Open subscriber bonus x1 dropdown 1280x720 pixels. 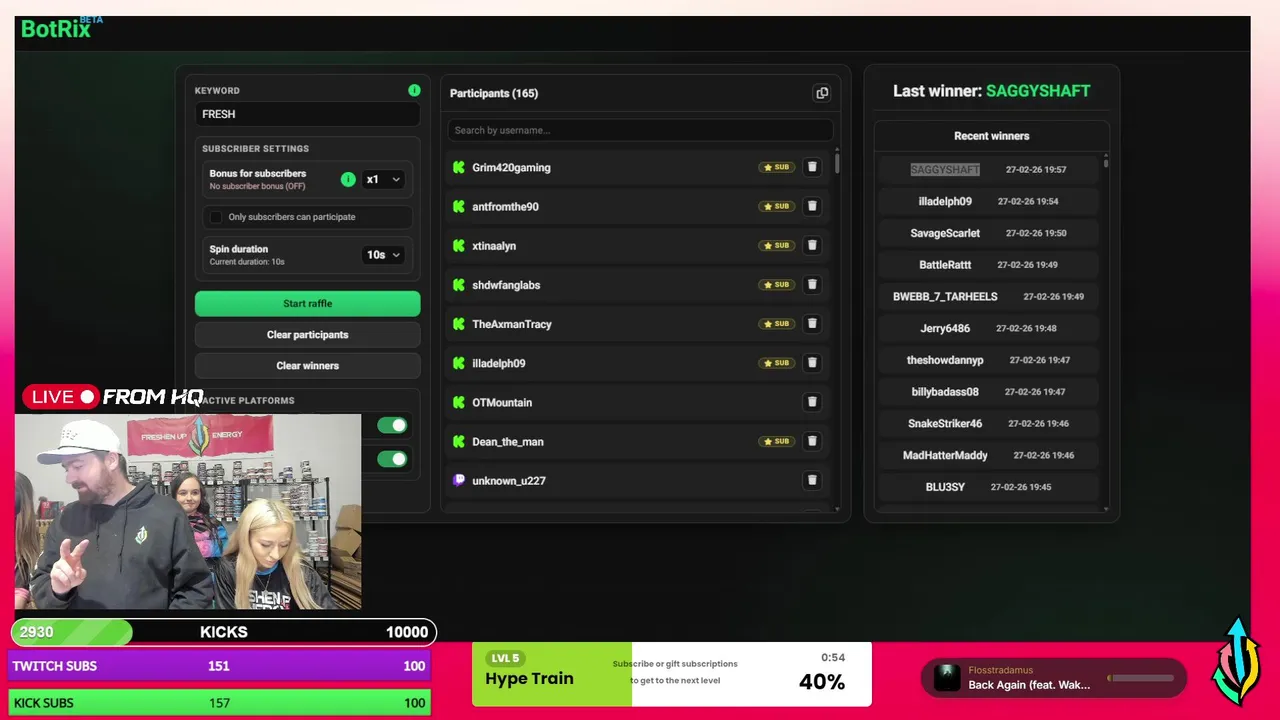click(x=383, y=180)
